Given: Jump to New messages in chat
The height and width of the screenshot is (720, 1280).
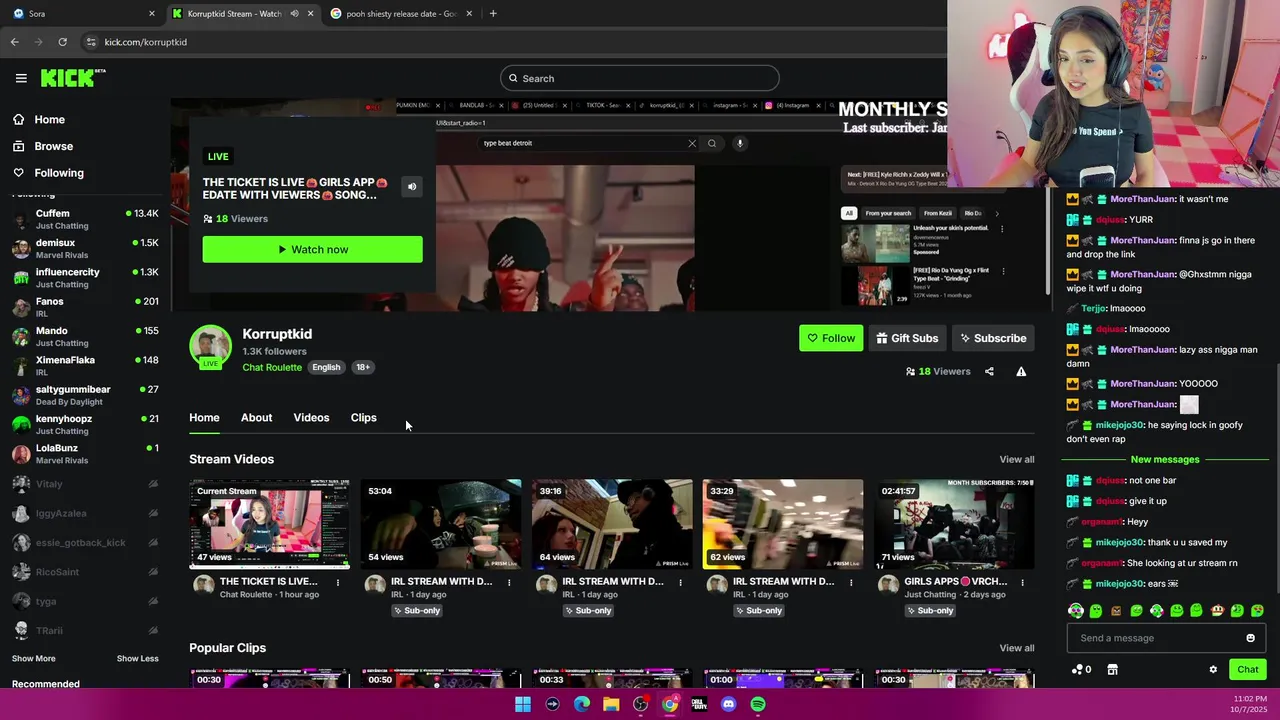Looking at the screenshot, I should tap(1164, 460).
